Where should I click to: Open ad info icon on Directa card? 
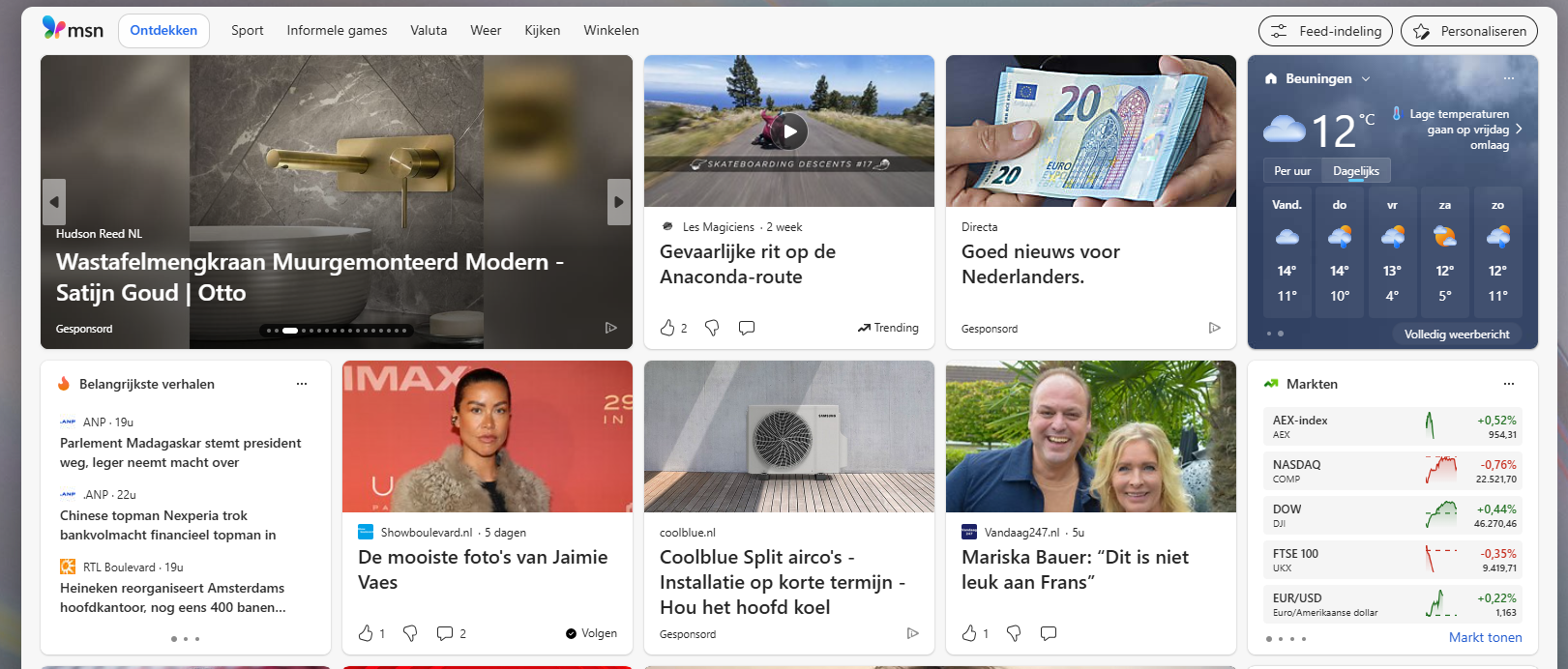(x=1215, y=329)
